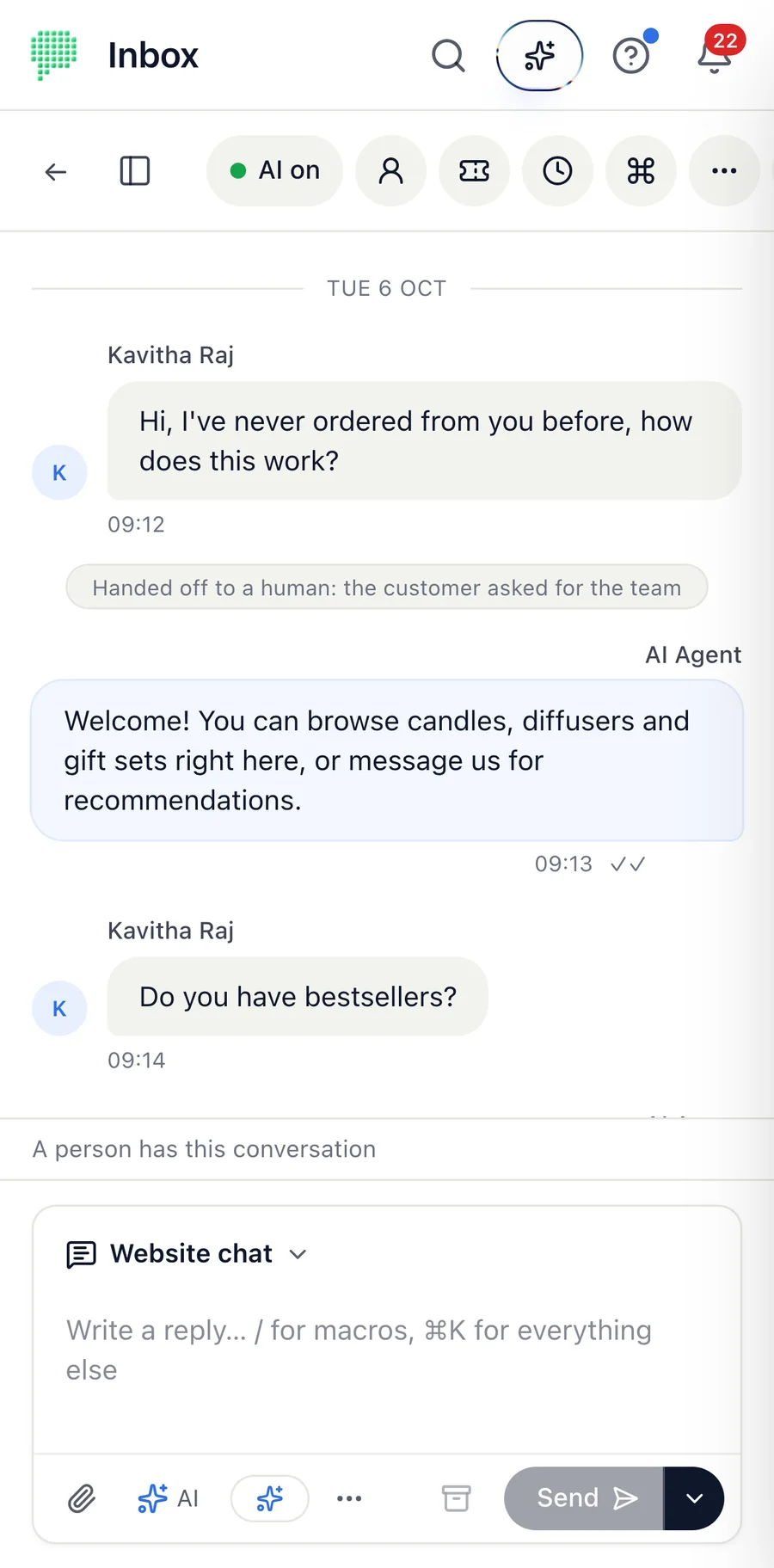
Task: Click the Write a reply text field
Action: coord(387,1350)
